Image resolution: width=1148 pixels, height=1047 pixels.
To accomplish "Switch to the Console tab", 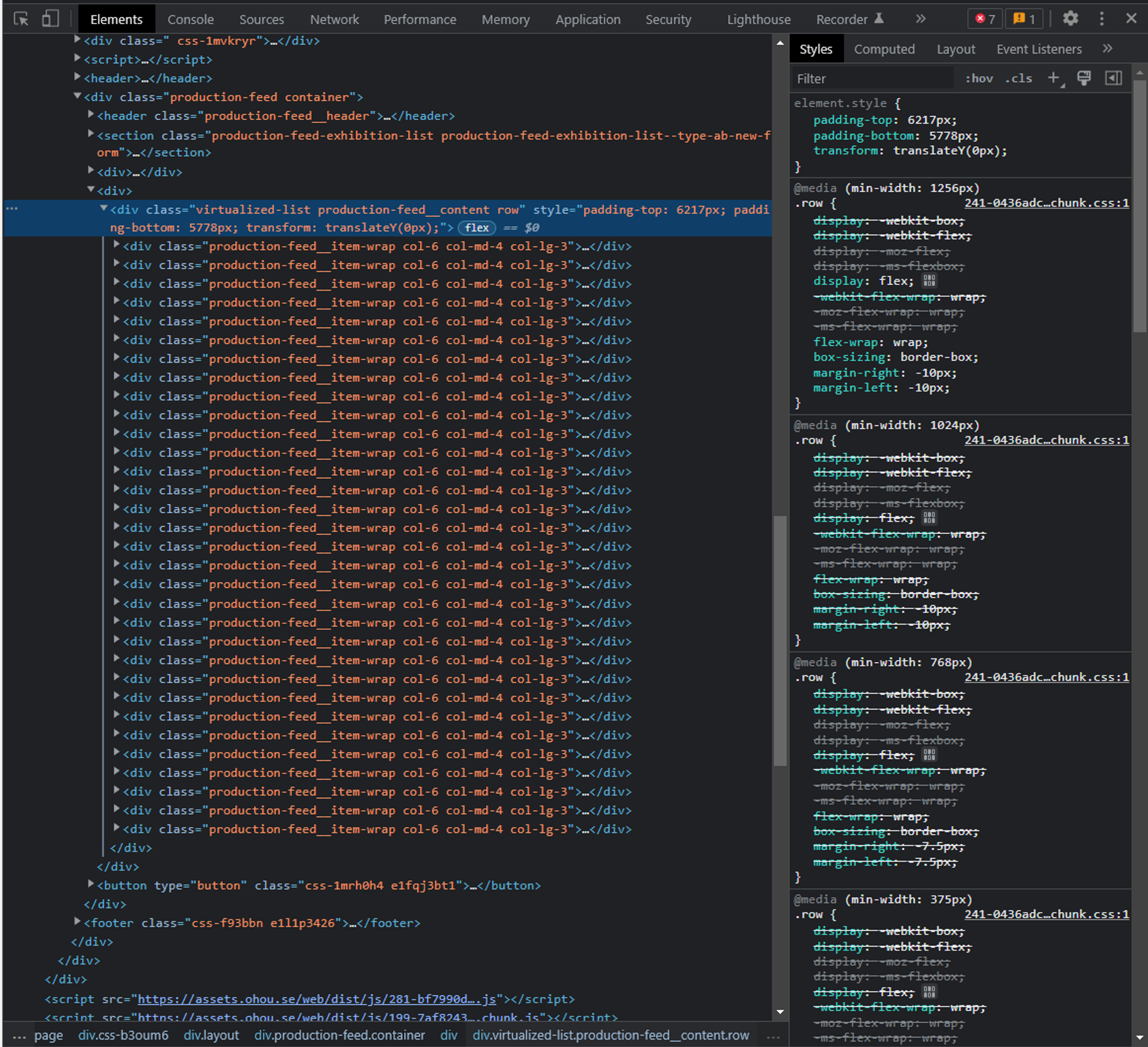I will pyautogui.click(x=191, y=20).
